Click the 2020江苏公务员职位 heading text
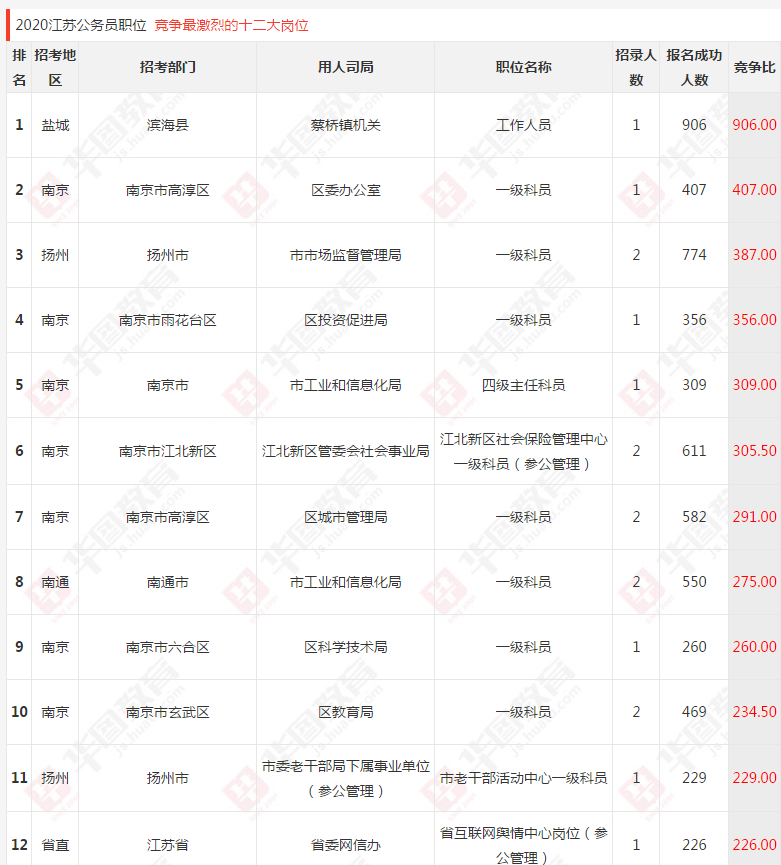The height and width of the screenshot is (865, 781). pyautogui.click(x=81, y=25)
